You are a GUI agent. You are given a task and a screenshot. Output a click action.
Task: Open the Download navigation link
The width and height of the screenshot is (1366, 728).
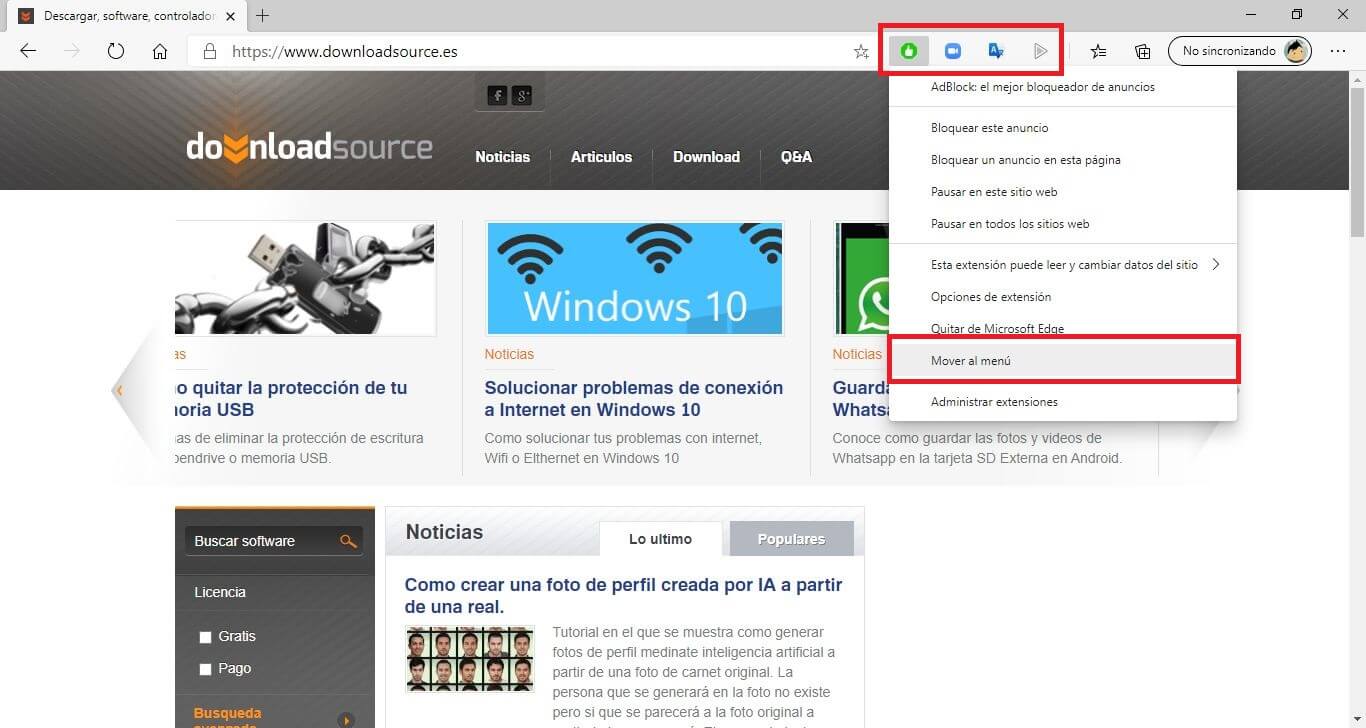click(x=706, y=157)
